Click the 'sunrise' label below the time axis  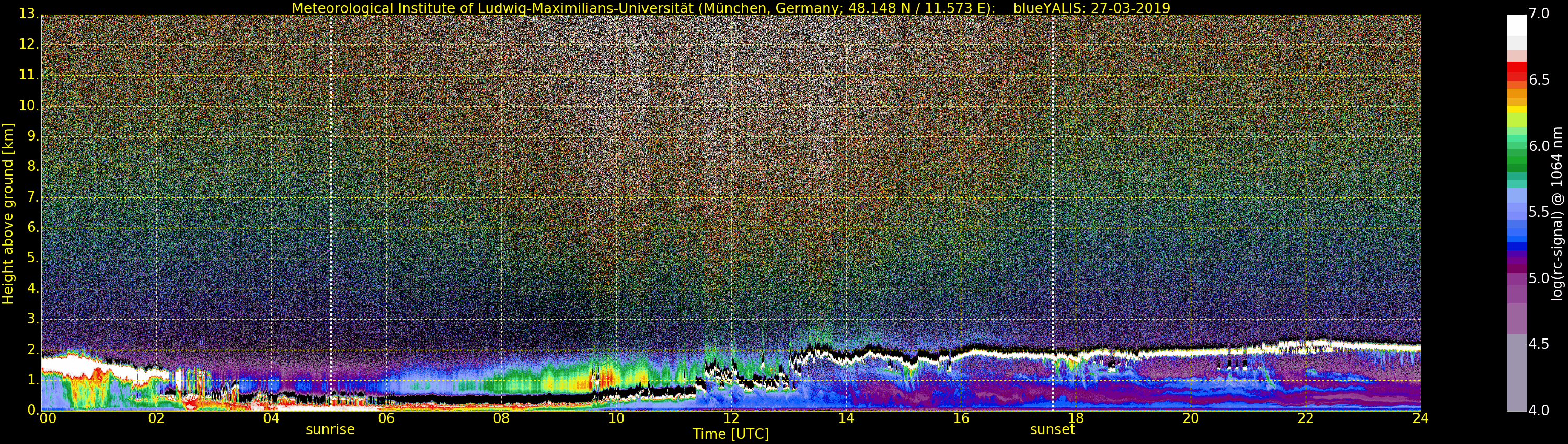[x=330, y=429]
